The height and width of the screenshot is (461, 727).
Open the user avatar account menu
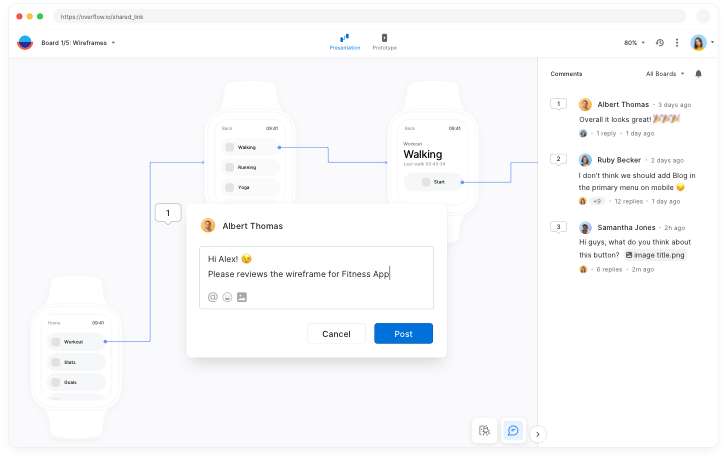(699, 43)
